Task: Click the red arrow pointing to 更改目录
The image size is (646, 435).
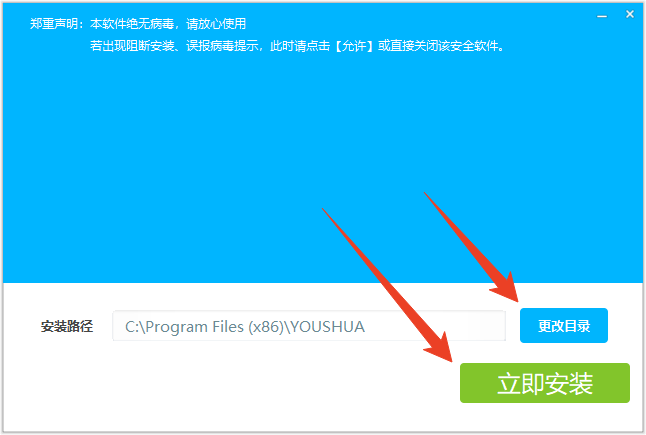Action: (474, 249)
